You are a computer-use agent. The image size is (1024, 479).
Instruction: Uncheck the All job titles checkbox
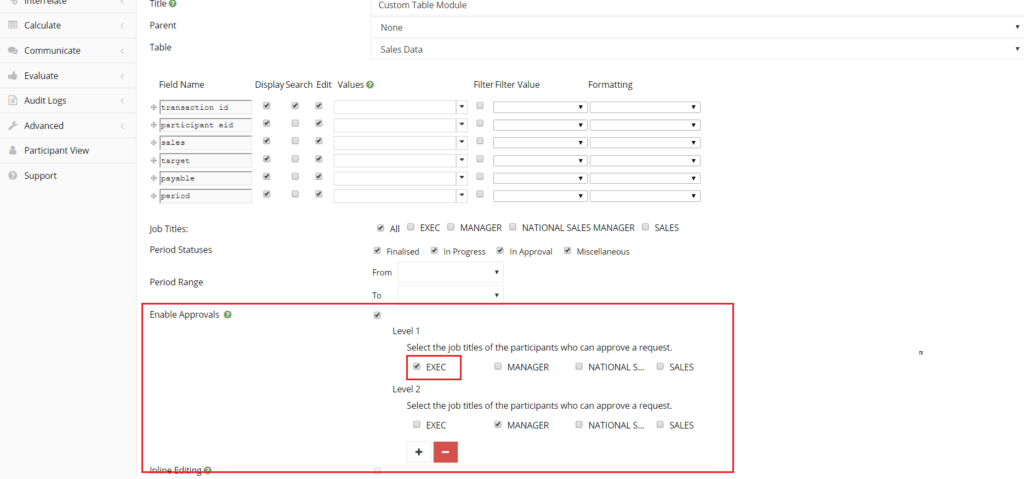(380, 228)
